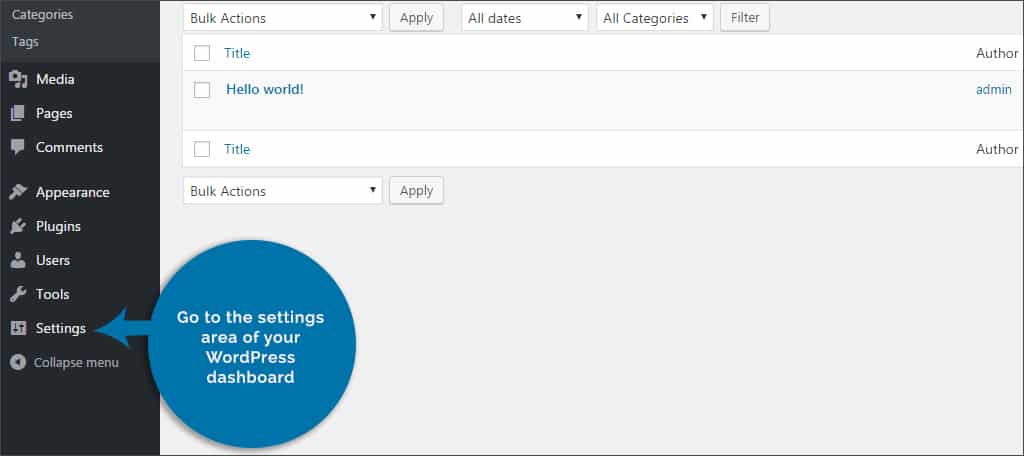This screenshot has height=456, width=1024.
Task: Toggle the select-all checkbox in table footer
Action: [202, 149]
